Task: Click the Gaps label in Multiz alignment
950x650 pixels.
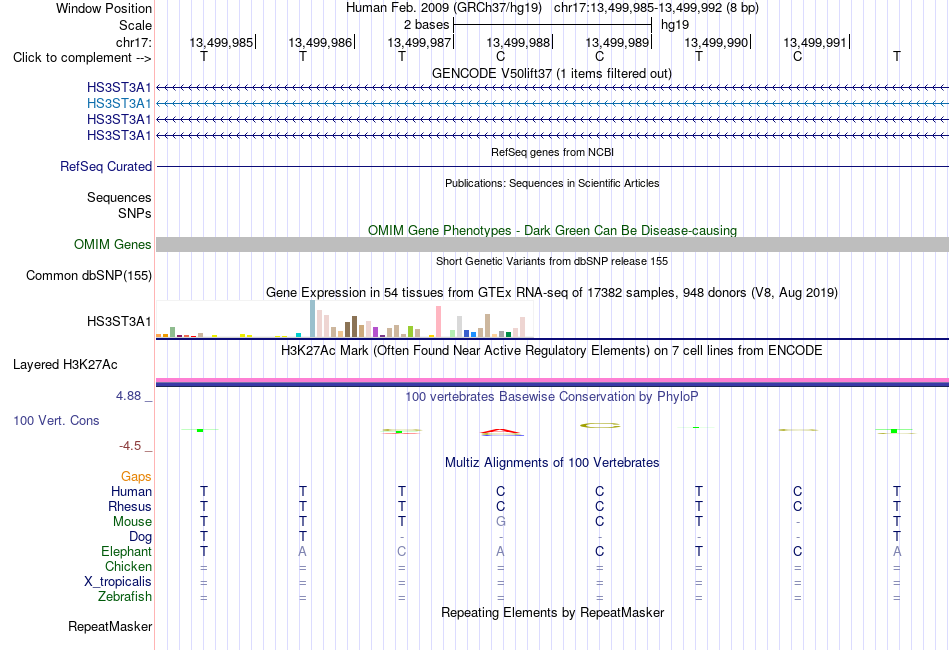Action: pyautogui.click(x=136, y=477)
